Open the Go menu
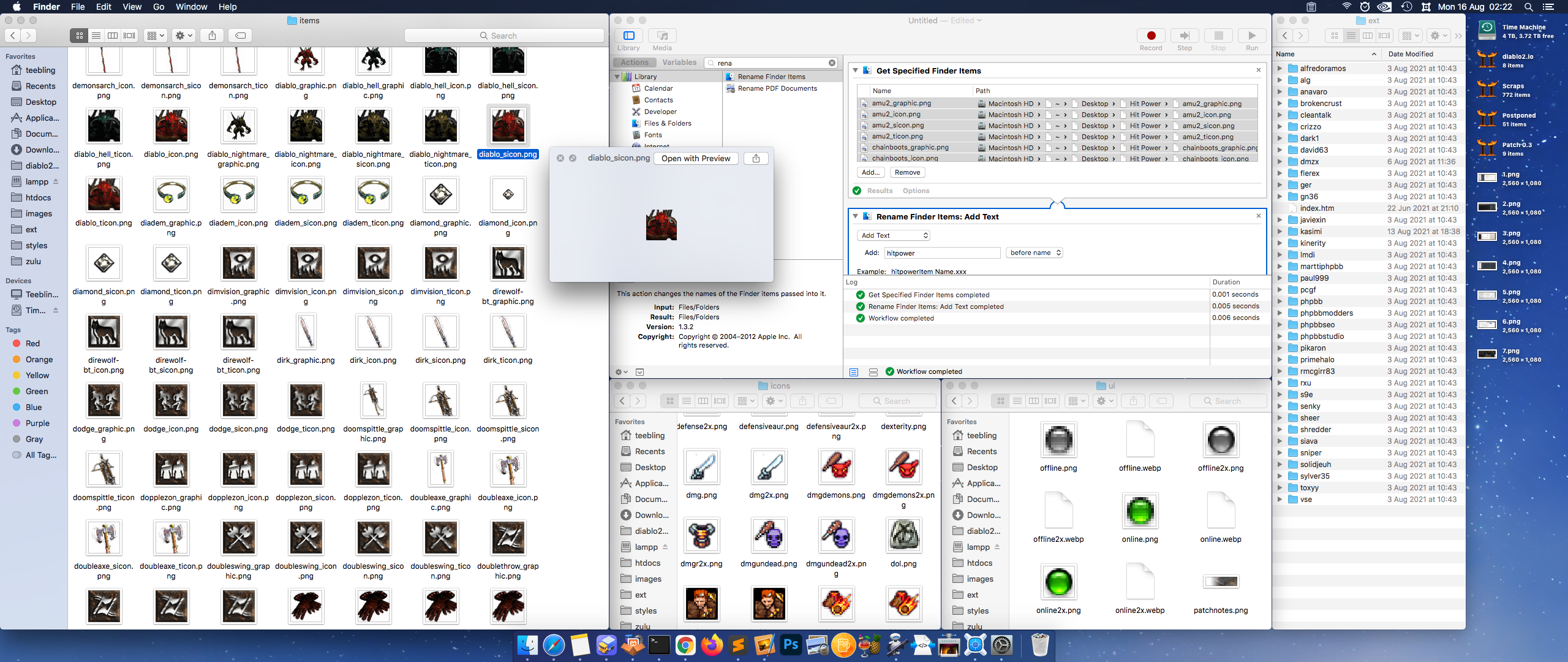 (159, 7)
